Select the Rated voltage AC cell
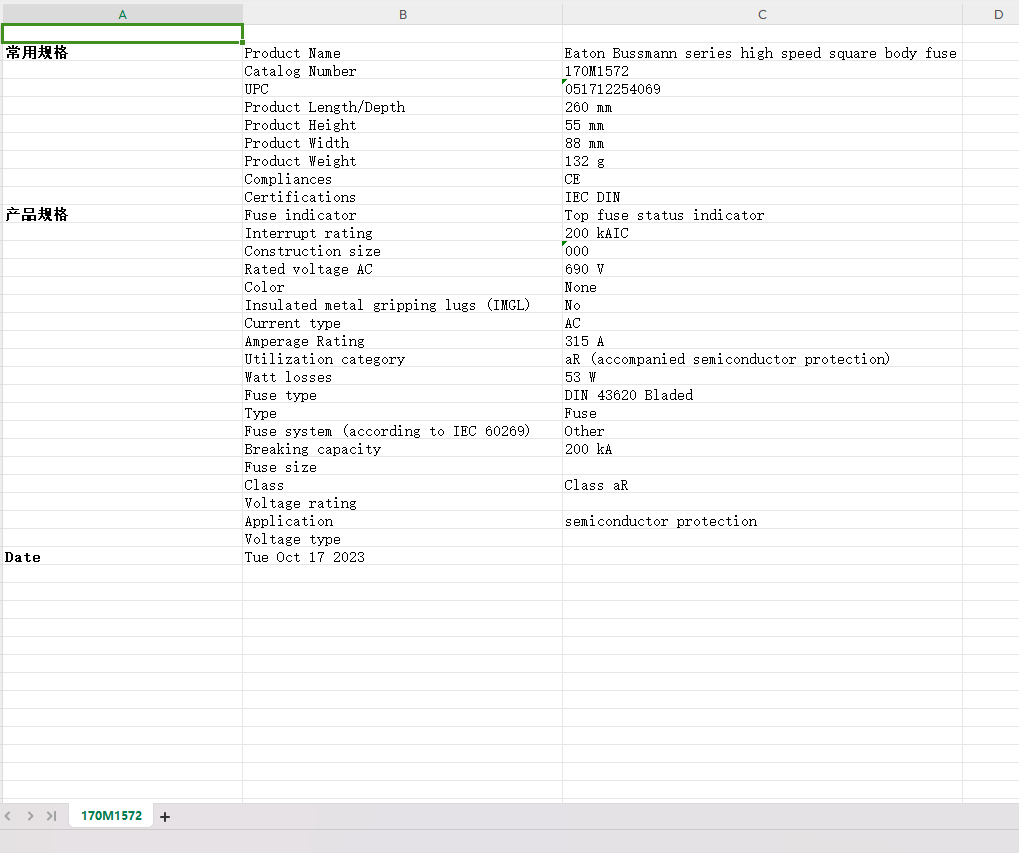1019x853 pixels. click(x=402, y=268)
